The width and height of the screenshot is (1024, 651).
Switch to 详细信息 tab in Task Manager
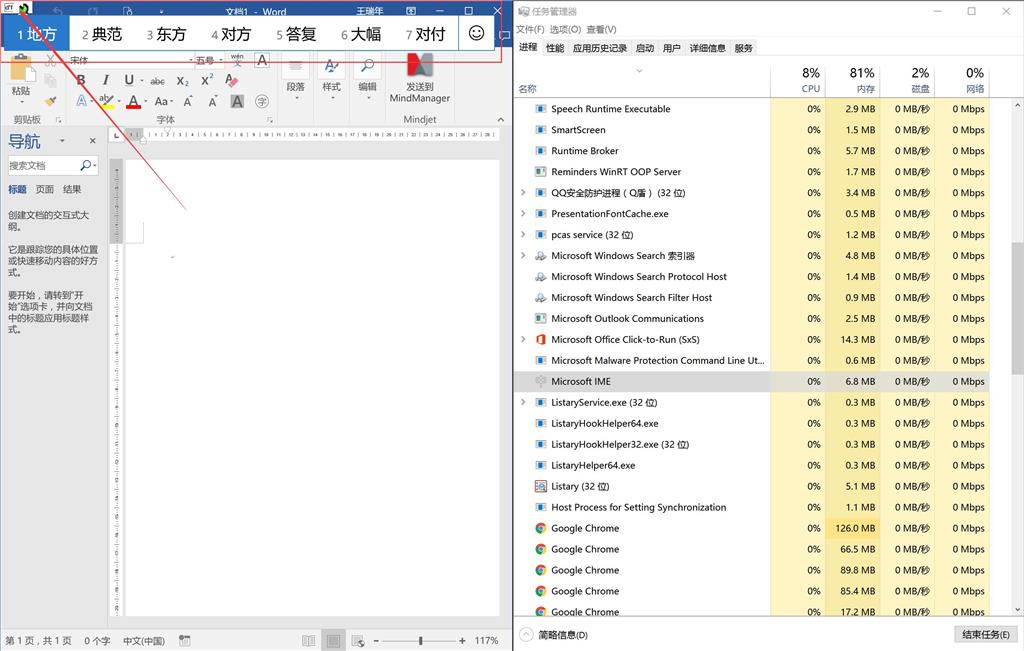coord(707,48)
